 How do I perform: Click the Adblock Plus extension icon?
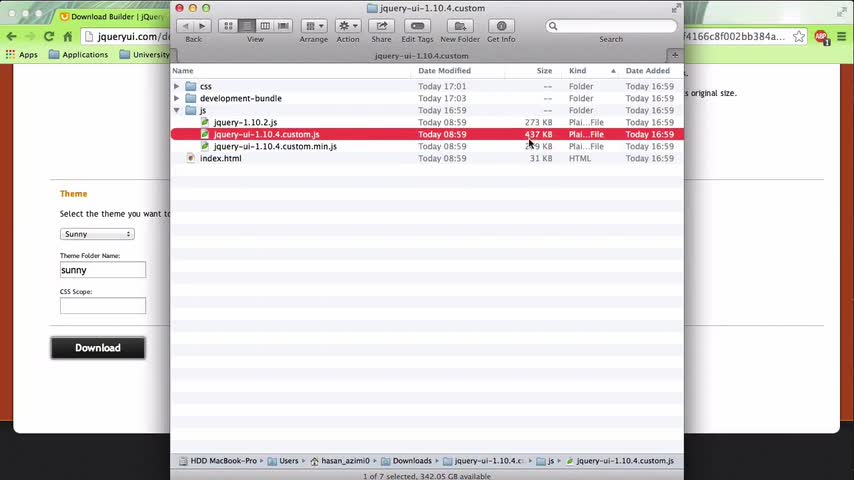point(821,37)
